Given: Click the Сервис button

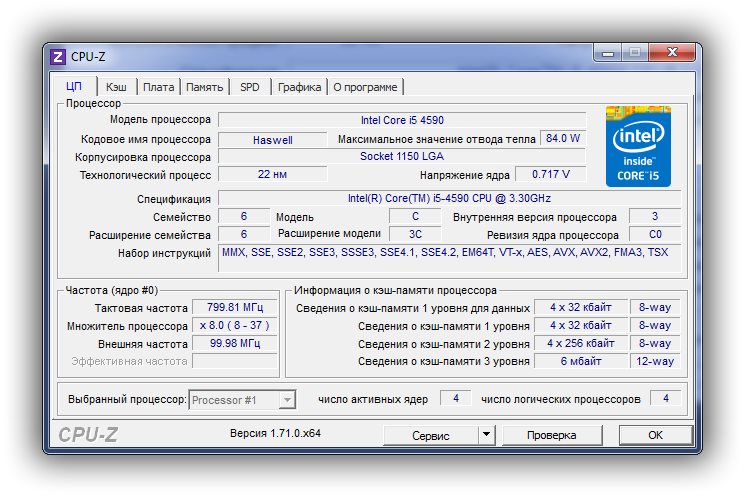Looking at the screenshot, I should coord(430,435).
